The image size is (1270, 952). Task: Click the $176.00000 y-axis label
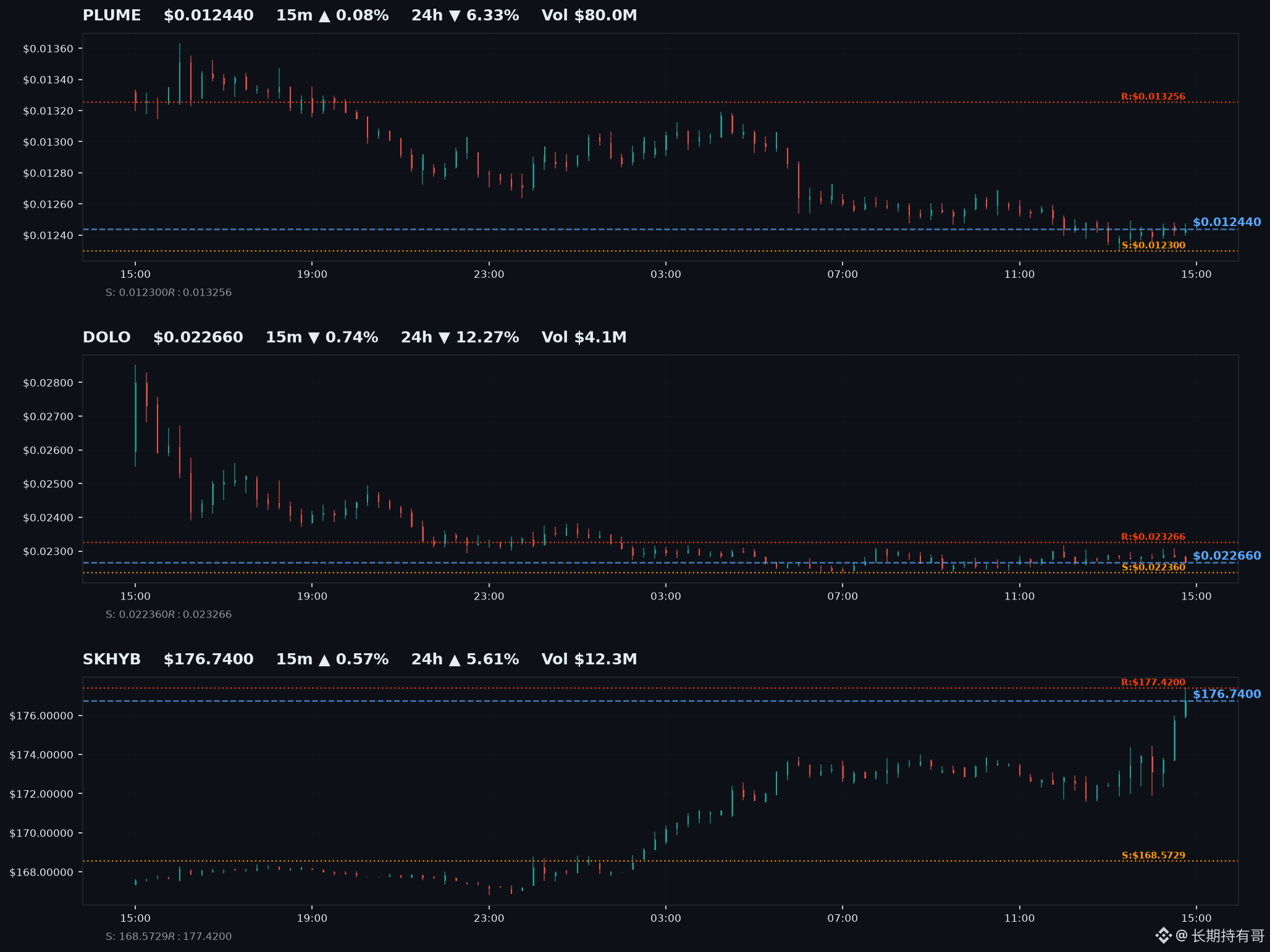point(41,716)
